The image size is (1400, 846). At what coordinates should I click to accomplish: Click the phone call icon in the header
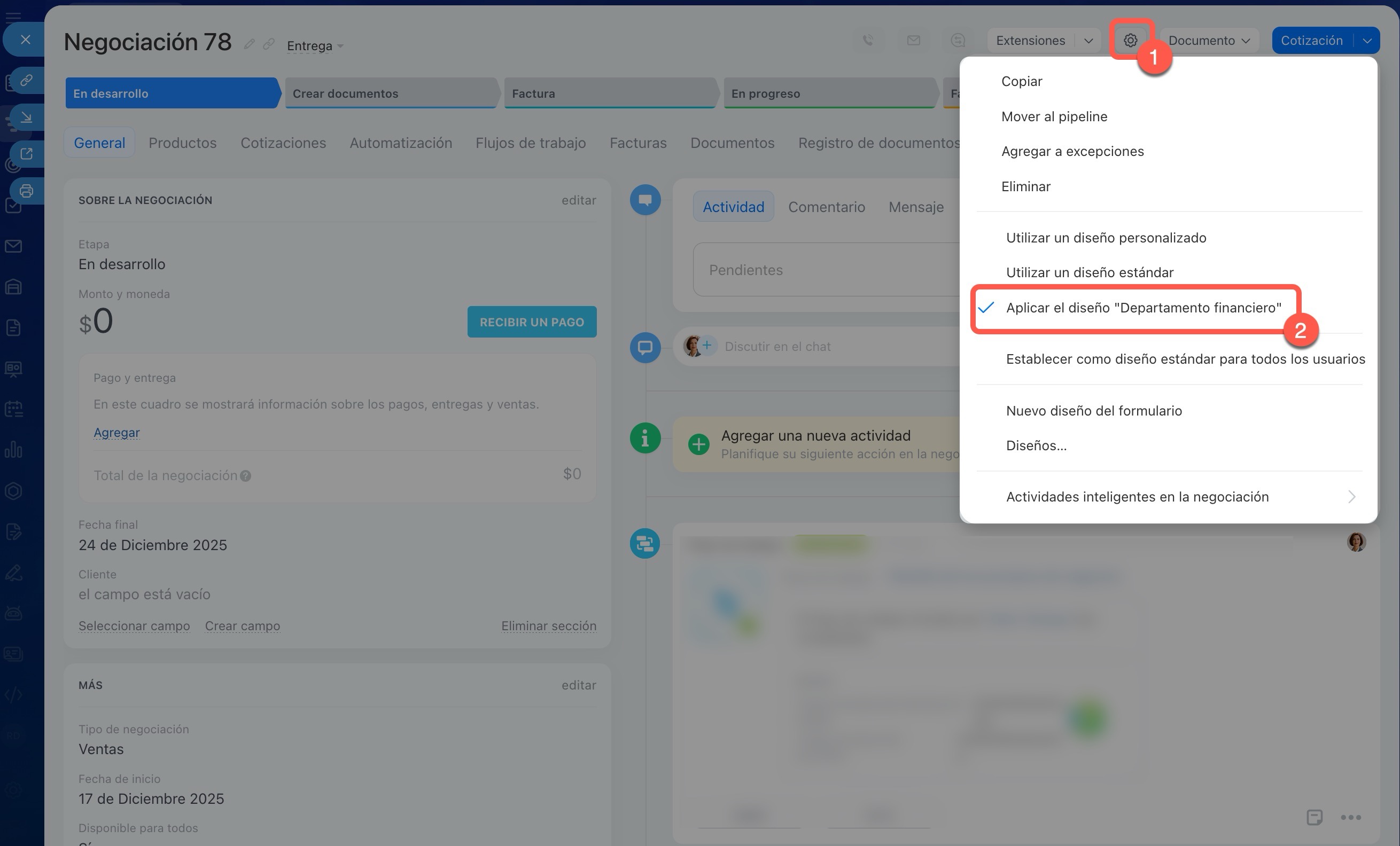click(x=868, y=40)
